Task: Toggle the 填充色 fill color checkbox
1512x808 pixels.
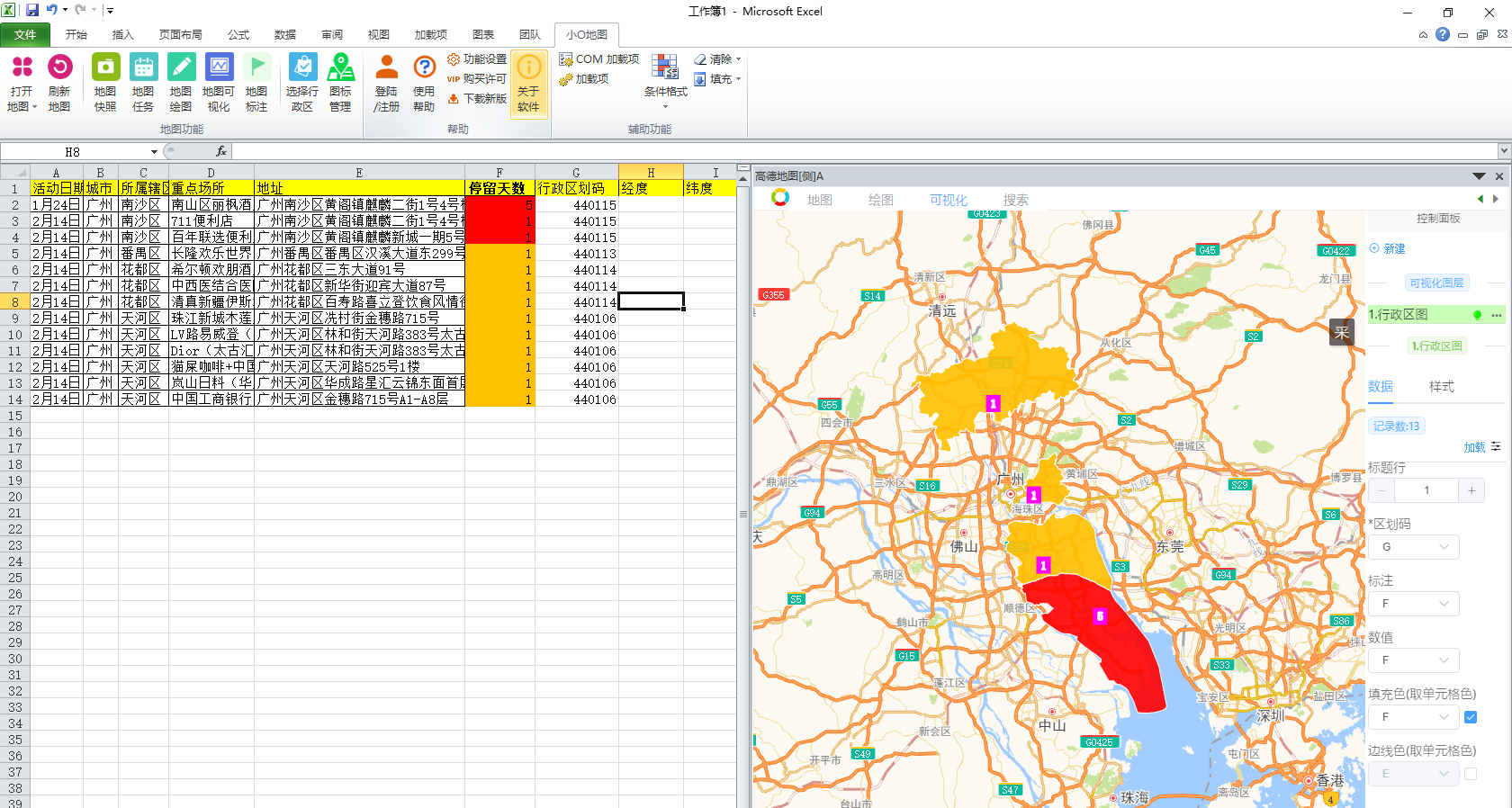Action: click(x=1471, y=717)
